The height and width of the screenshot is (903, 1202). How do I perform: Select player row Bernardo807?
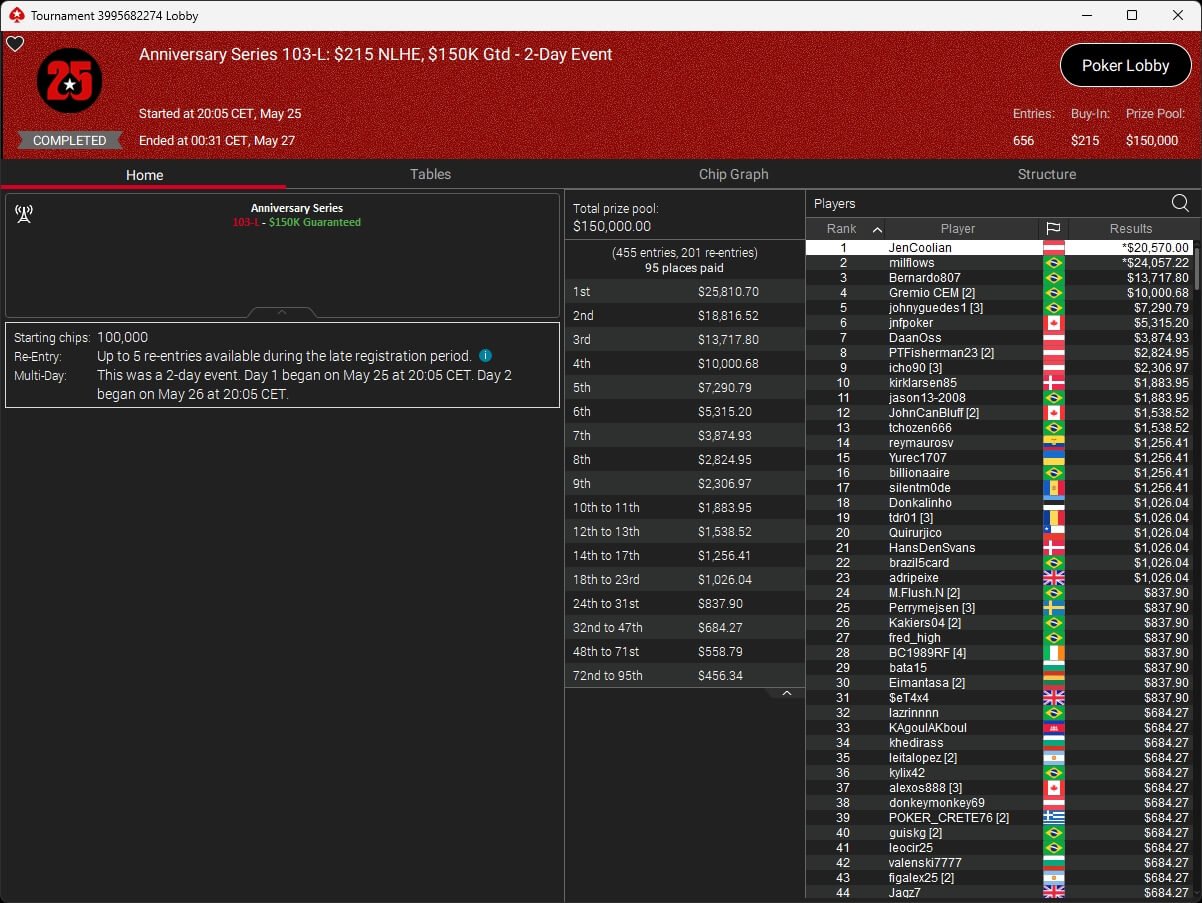[x=1000, y=278]
